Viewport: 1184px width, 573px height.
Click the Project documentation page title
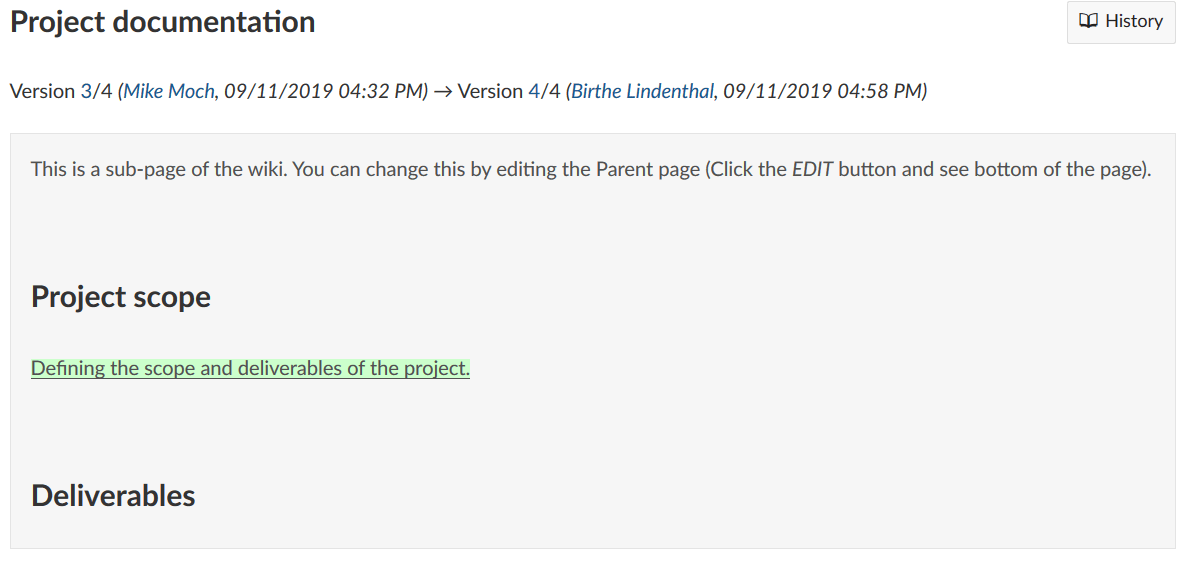(163, 22)
